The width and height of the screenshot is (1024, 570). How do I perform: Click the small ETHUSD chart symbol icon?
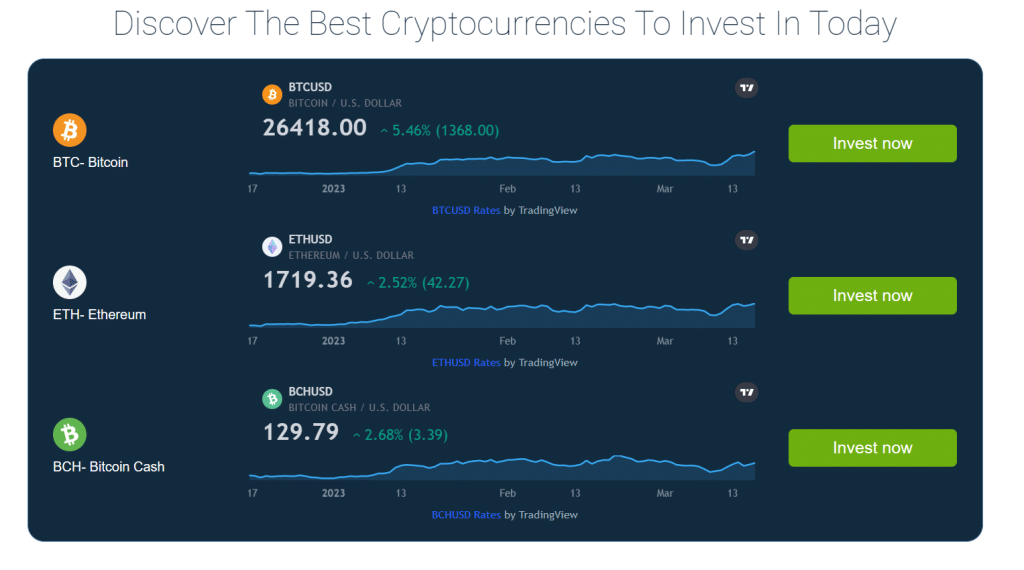[x=272, y=246]
